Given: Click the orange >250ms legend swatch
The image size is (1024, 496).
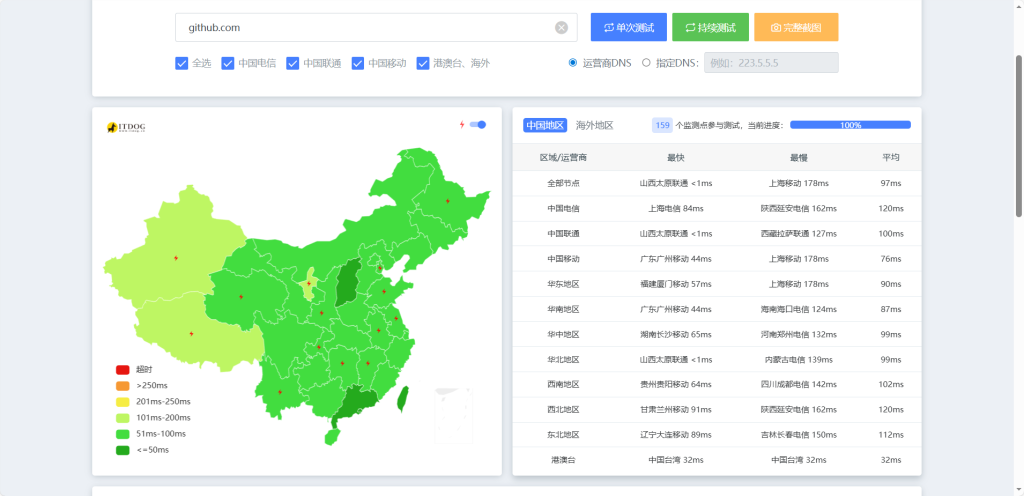Looking at the screenshot, I should pos(122,386).
